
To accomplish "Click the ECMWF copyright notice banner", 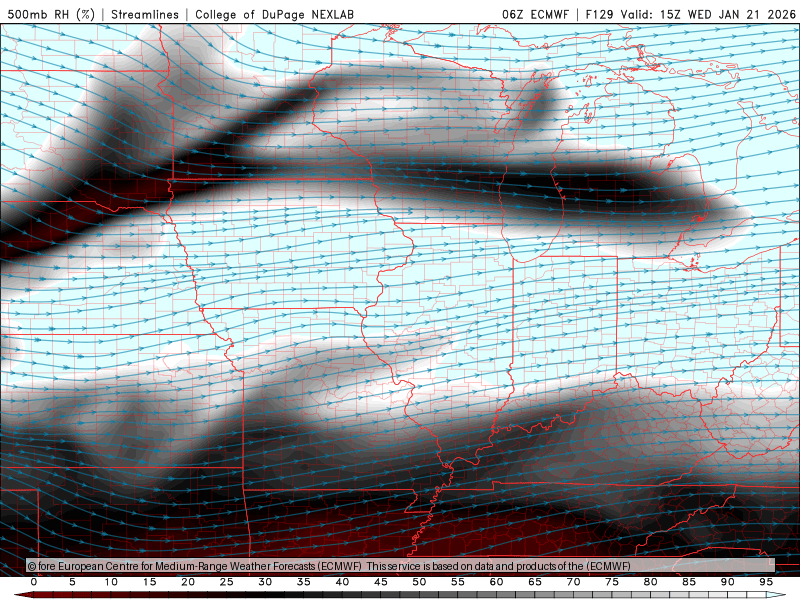I will click(x=401, y=566).
